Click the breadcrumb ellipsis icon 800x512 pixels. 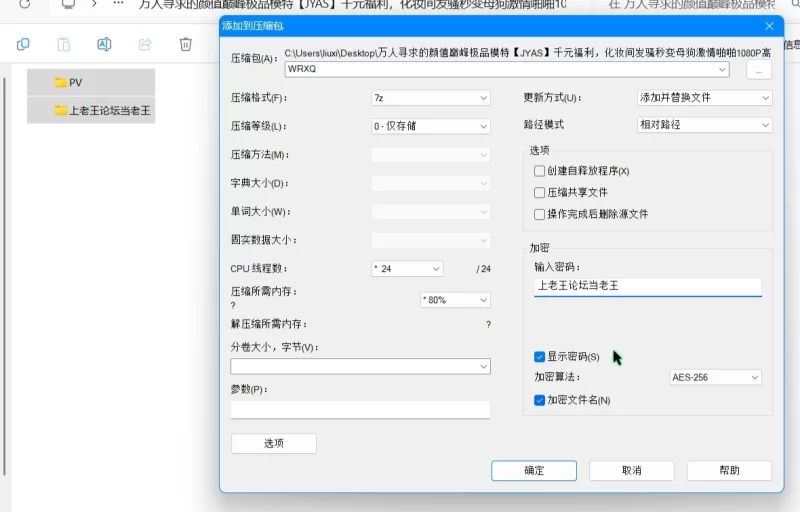click(119, 4)
